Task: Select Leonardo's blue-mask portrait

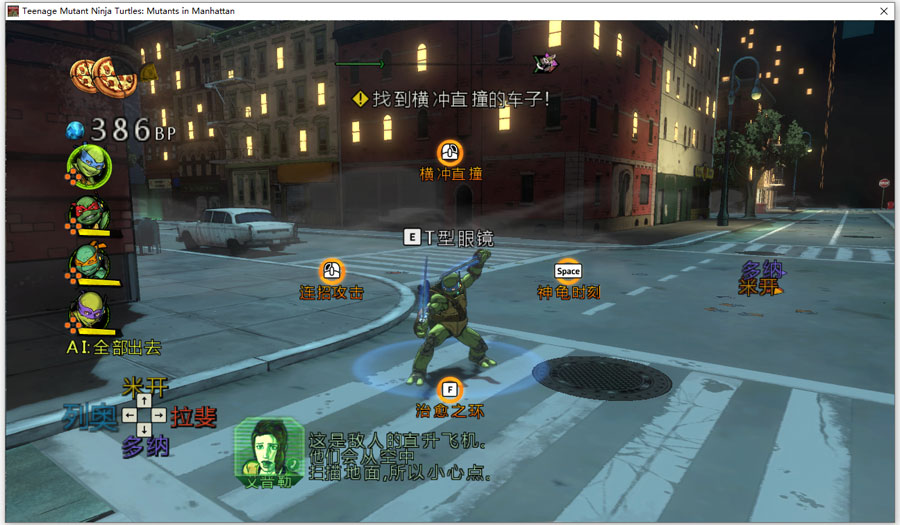Action: click(x=89, y=167)
